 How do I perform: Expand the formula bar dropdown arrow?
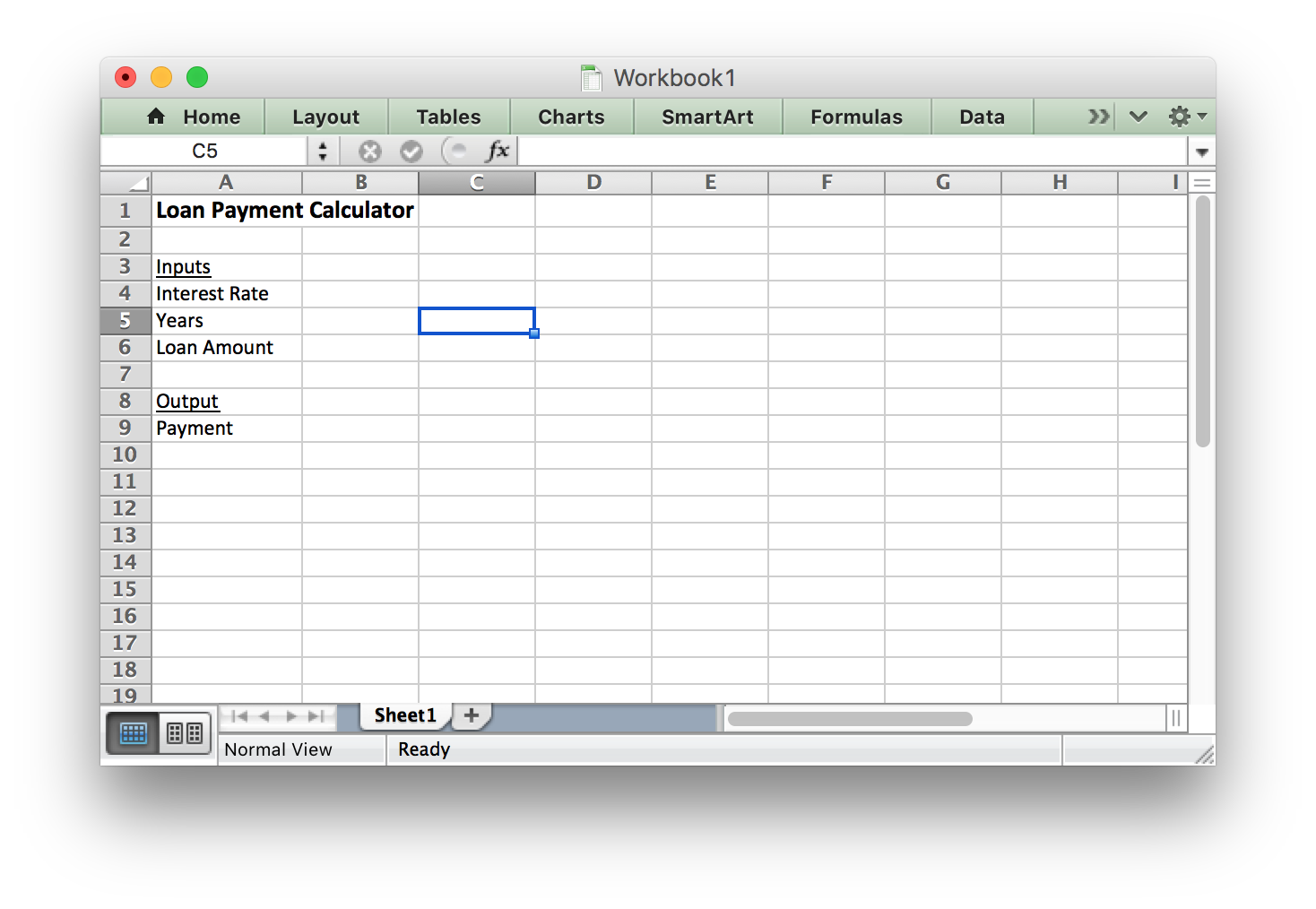1202,152
